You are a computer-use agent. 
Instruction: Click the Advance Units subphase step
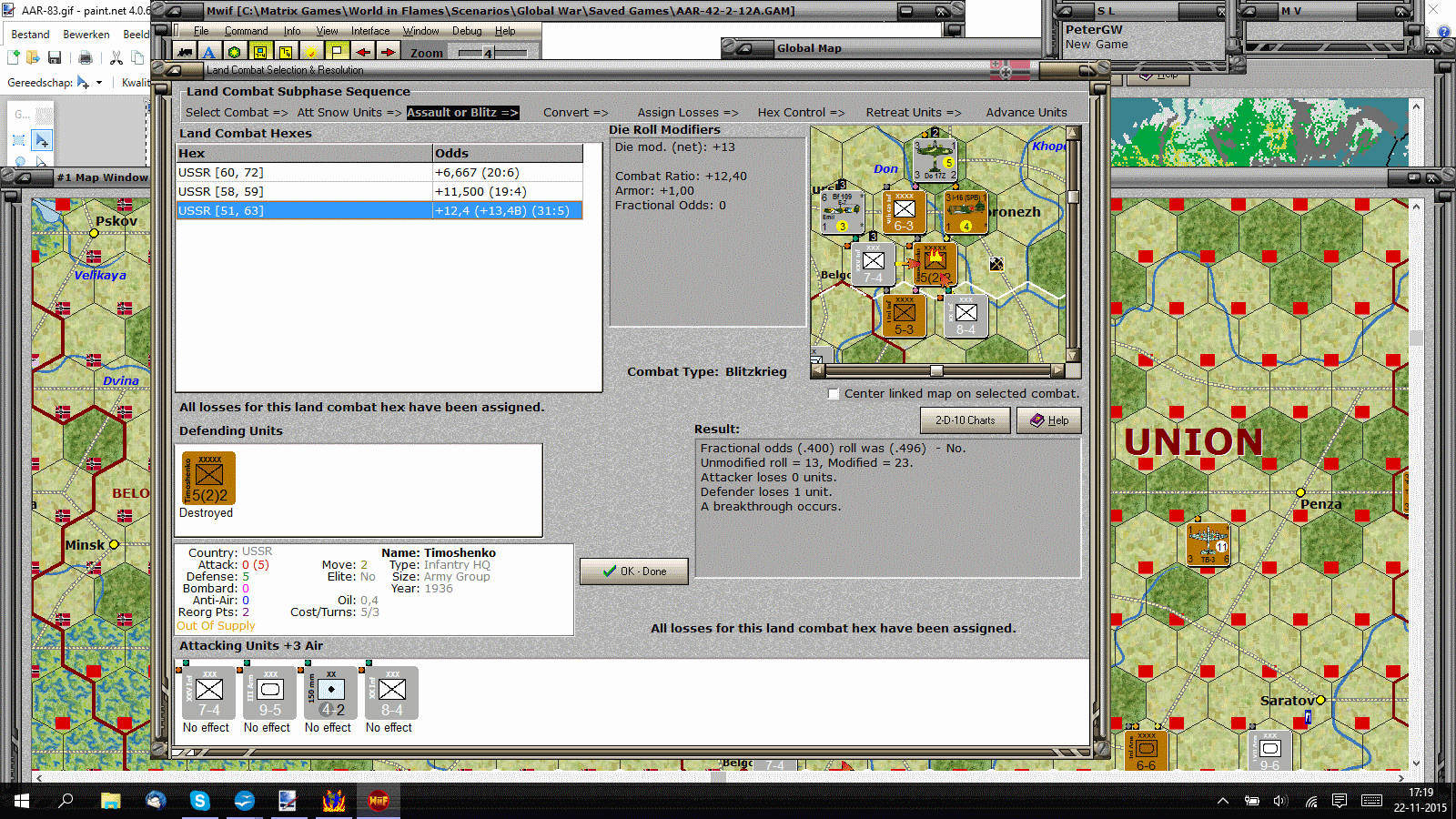1026,113
